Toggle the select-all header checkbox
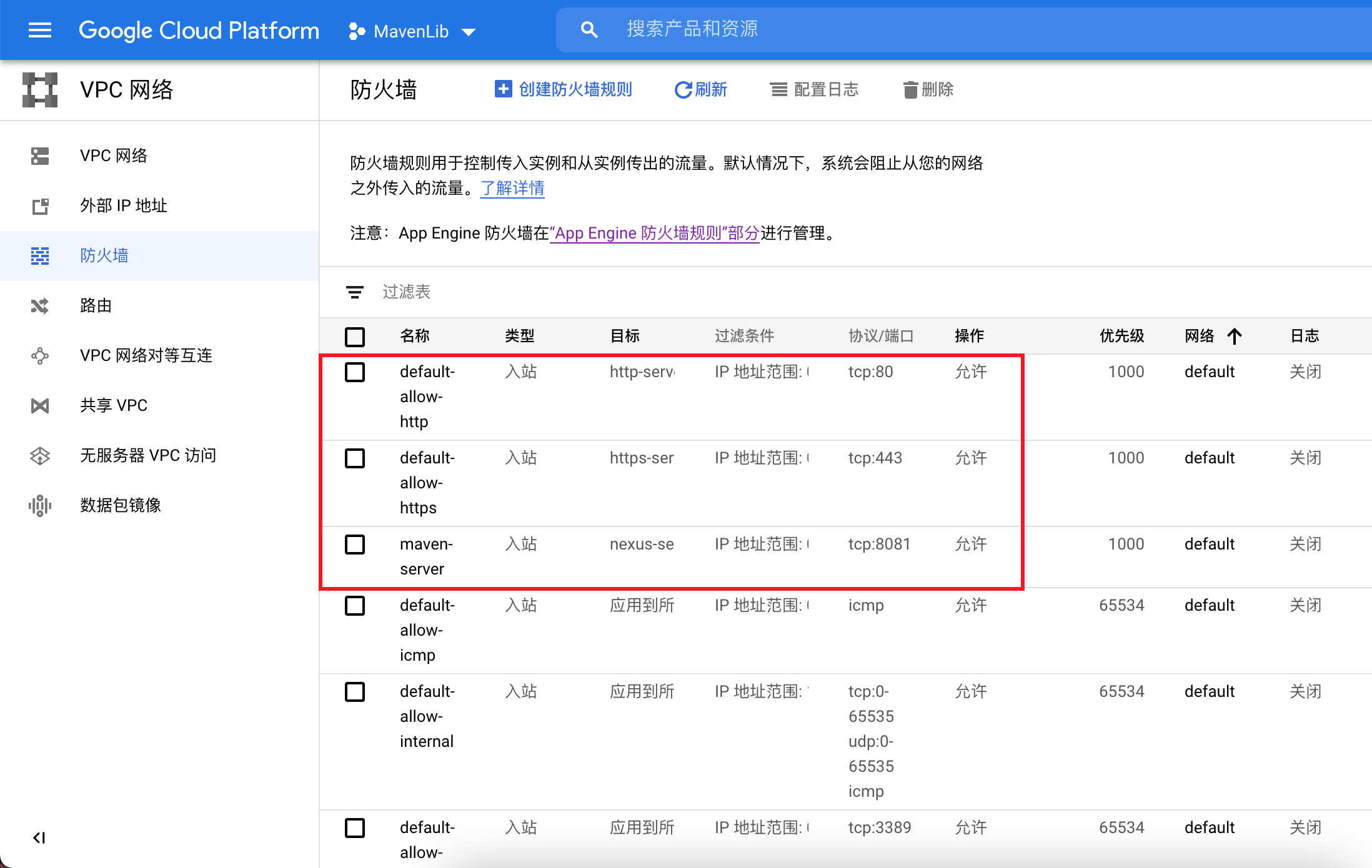 [355, 337]
